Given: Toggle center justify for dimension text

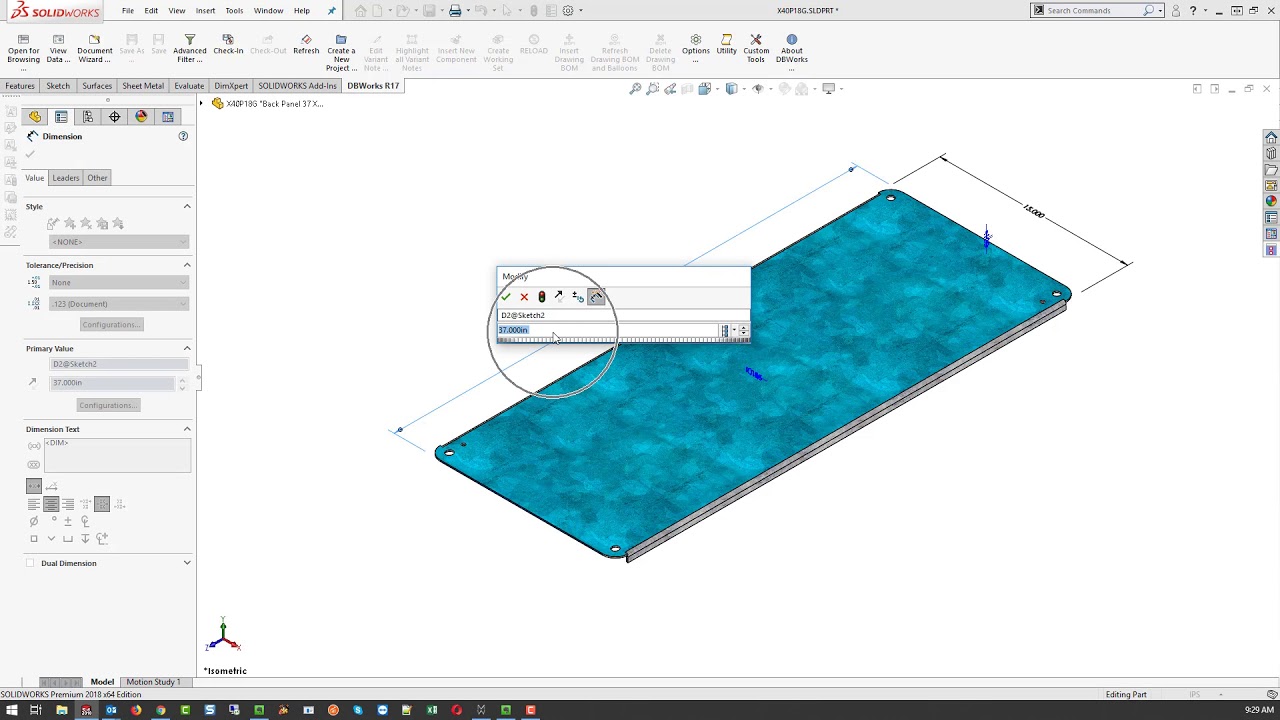Looking at the screenshot, I should (50, 504).
